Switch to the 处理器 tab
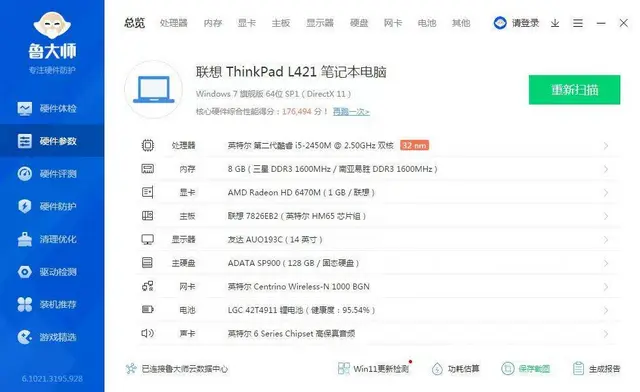This screenshot has width=640, height=392. (x=174, y=23)
